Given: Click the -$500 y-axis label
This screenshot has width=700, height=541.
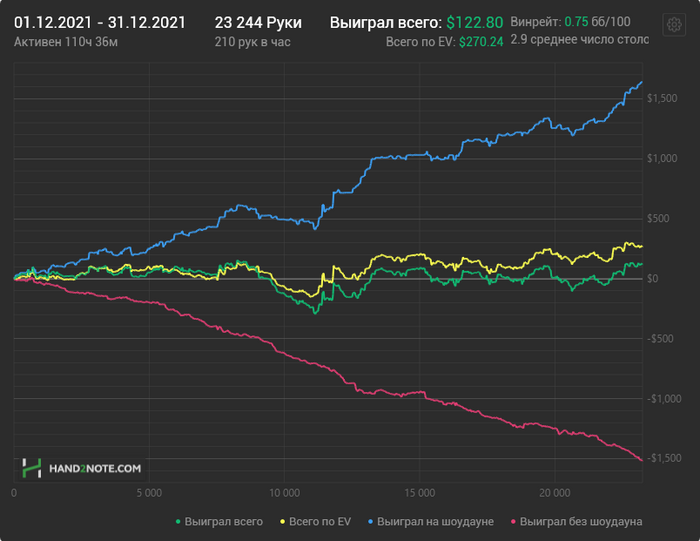Looking at the screenshot, I should 660,338.
